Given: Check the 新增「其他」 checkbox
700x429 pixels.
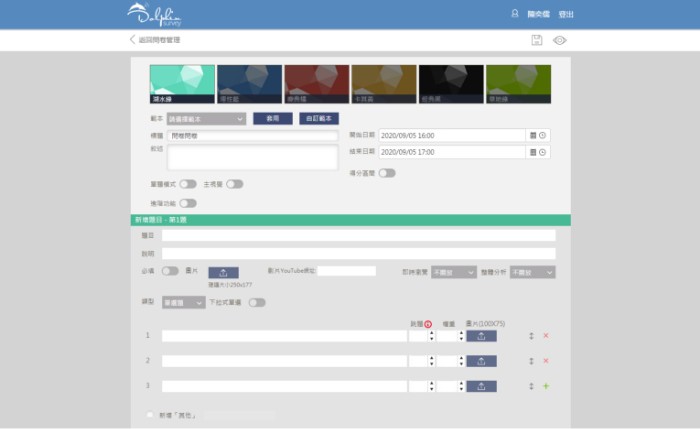Looking at the screenshot, I should click(x=151, y=414).
